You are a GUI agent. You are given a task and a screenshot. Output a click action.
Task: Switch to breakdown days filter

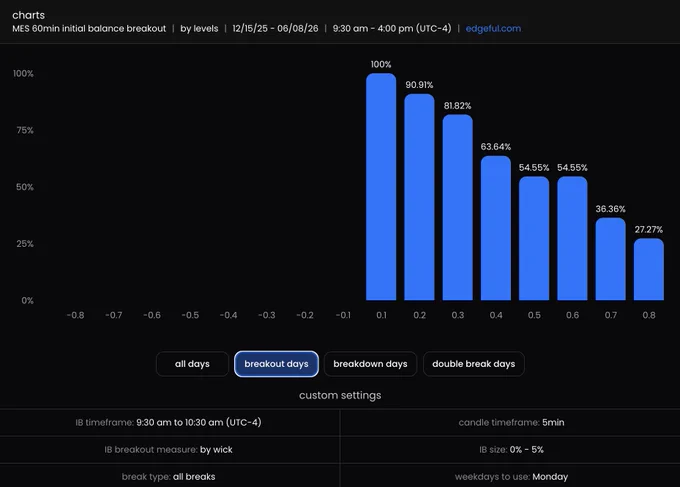[370, 364]
